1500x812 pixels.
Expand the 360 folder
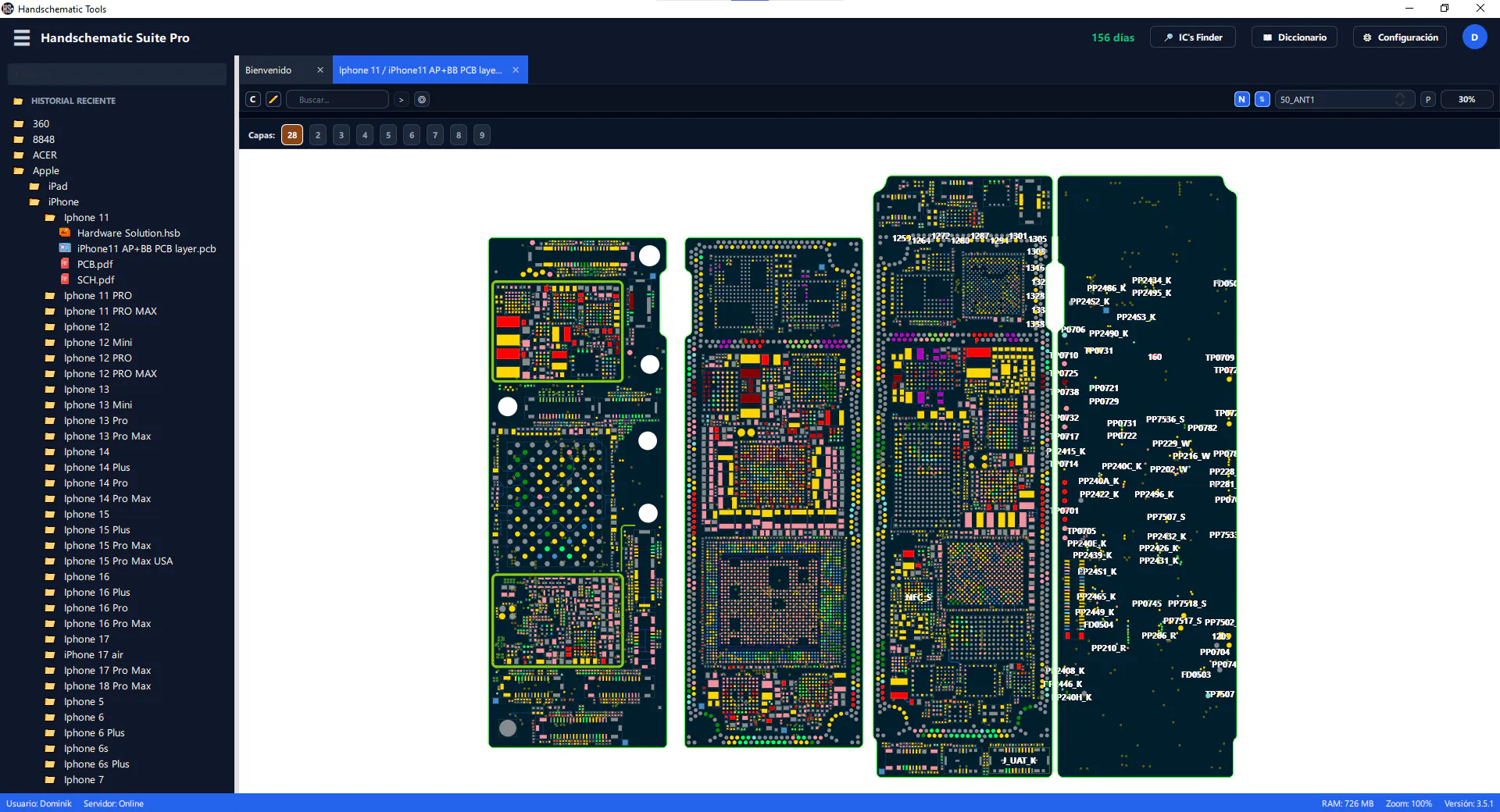pos(41,123)
